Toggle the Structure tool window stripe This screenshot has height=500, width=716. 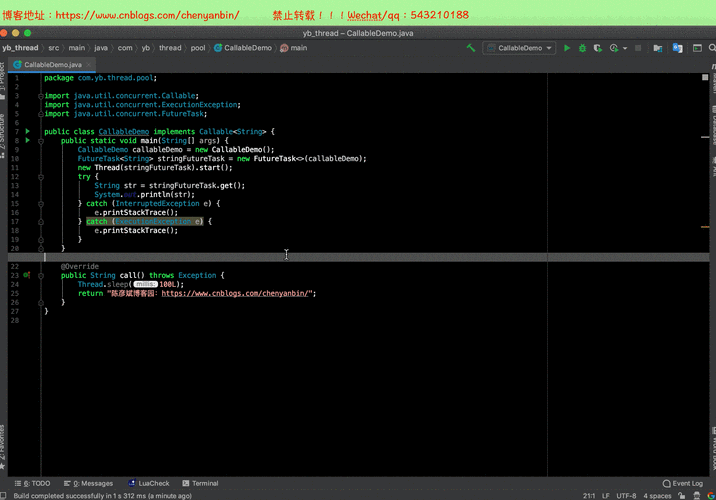[x=3, y=137]
